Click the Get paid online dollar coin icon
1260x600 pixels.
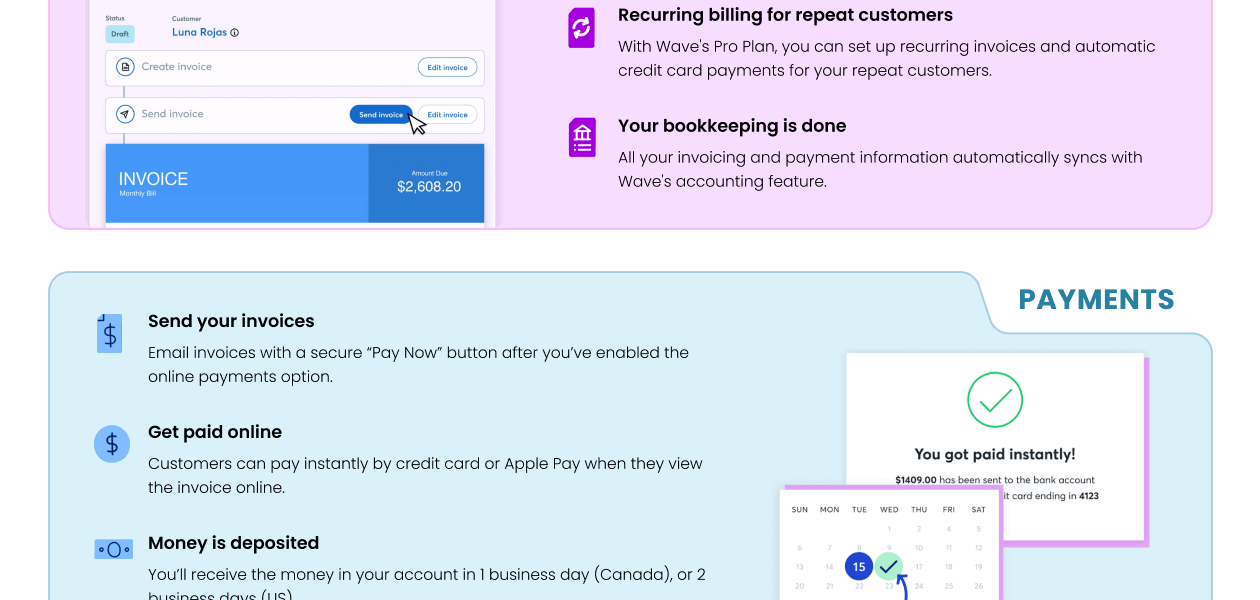112,443
